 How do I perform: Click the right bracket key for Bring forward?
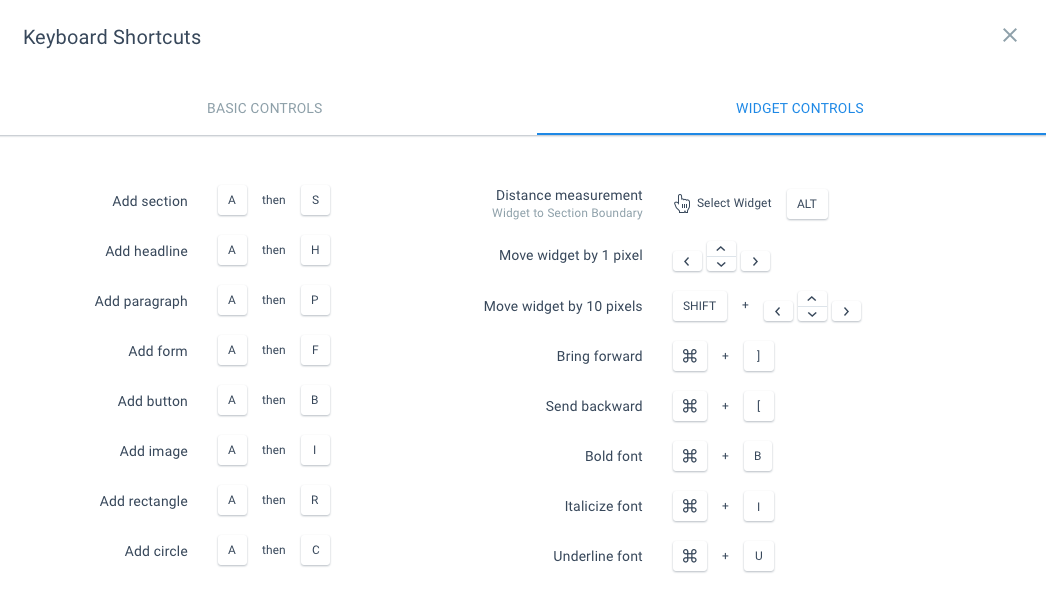click(x=758, y=356)
